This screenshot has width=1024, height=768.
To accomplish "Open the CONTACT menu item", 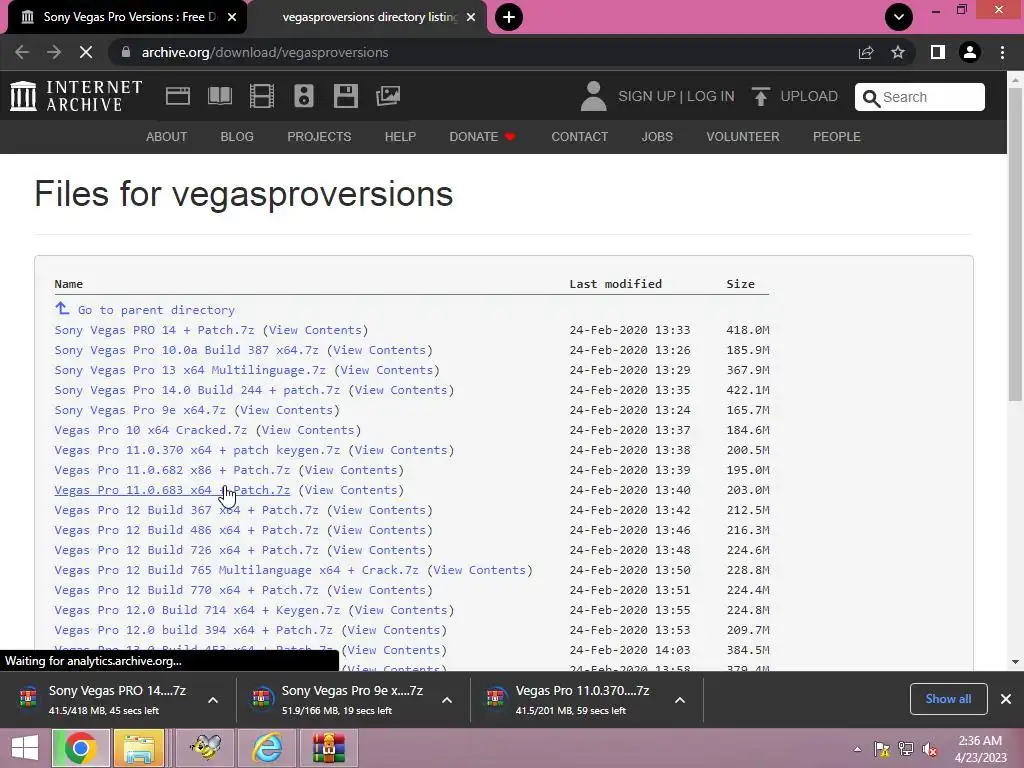I will click(x=580, y=136).
